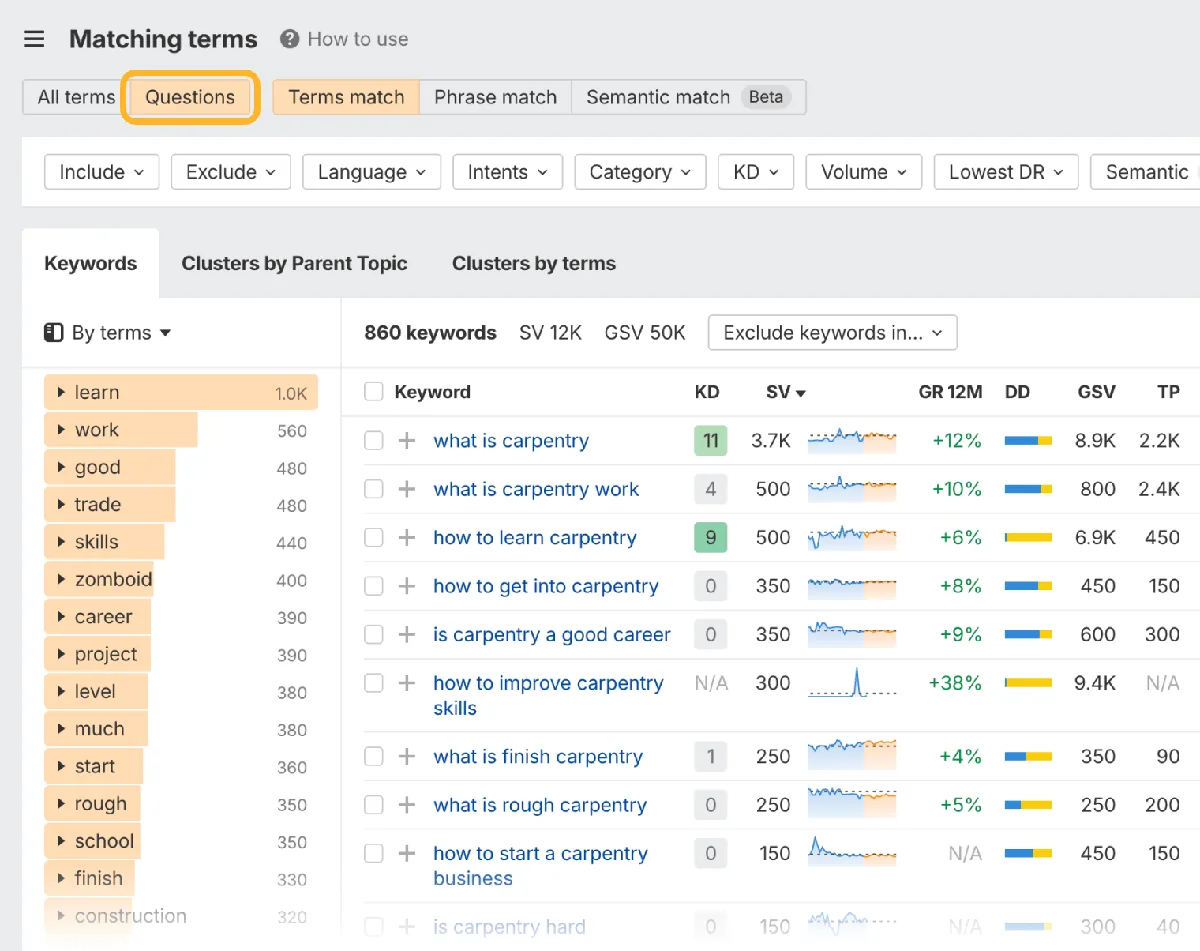Open the trend sparkline for 'what is finish carpentry'

point(852,755)
